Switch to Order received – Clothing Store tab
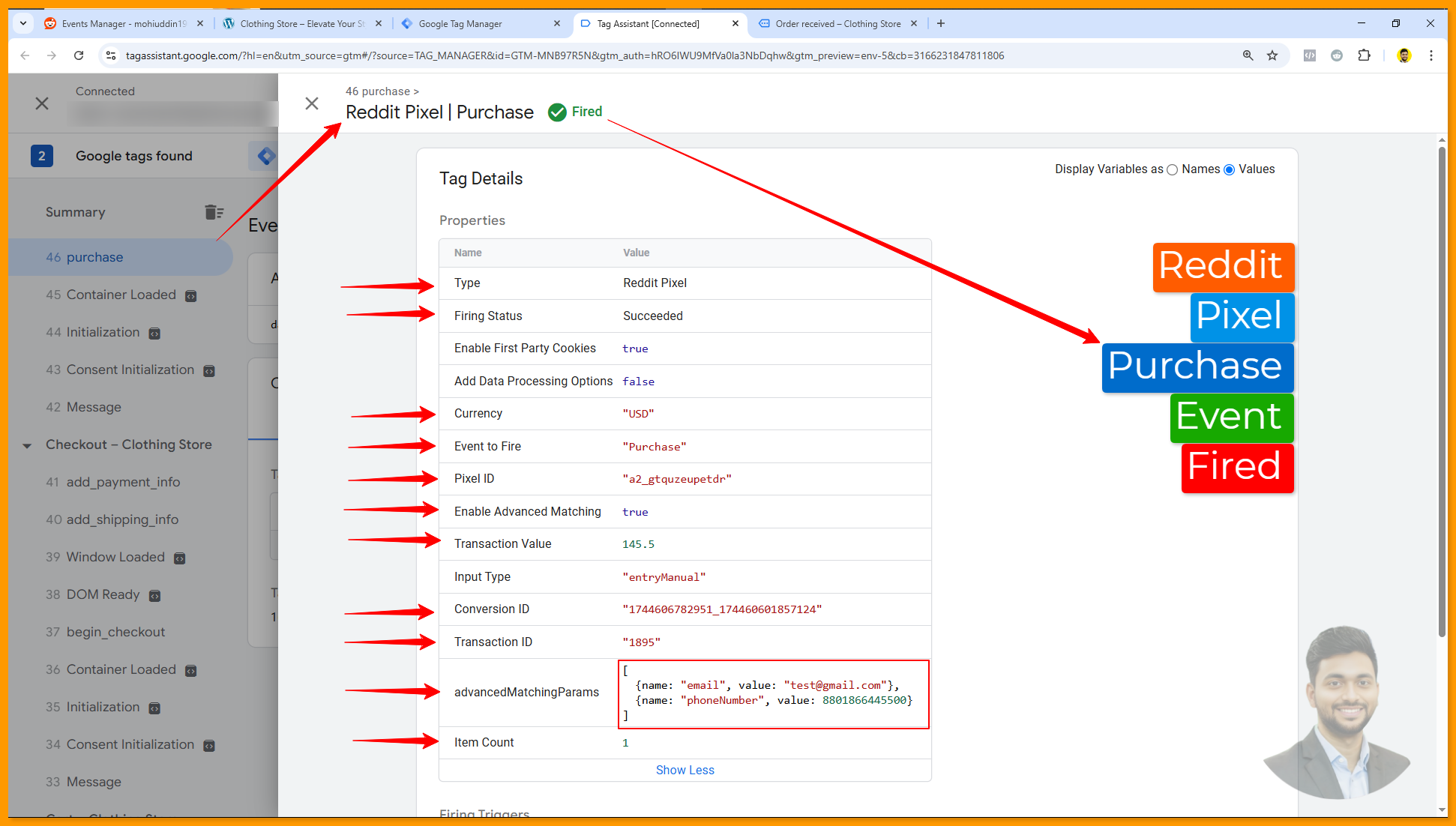 837,24
